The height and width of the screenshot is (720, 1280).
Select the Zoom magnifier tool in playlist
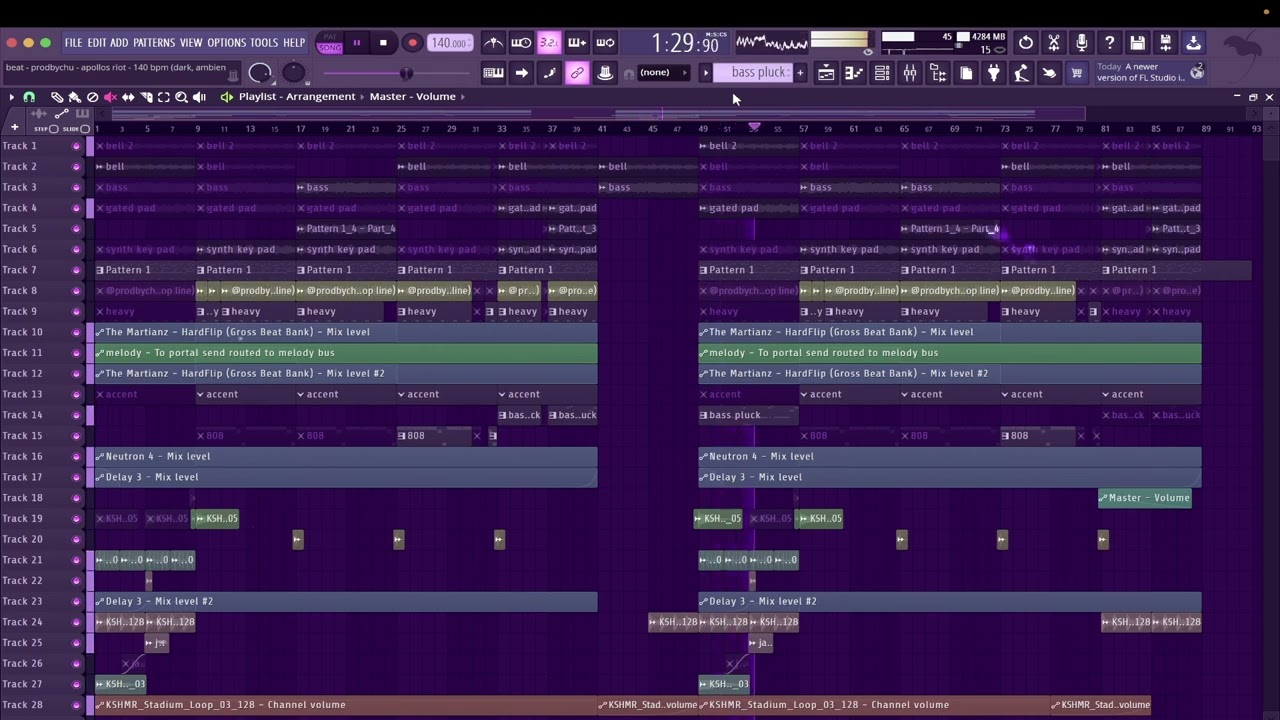182,97
